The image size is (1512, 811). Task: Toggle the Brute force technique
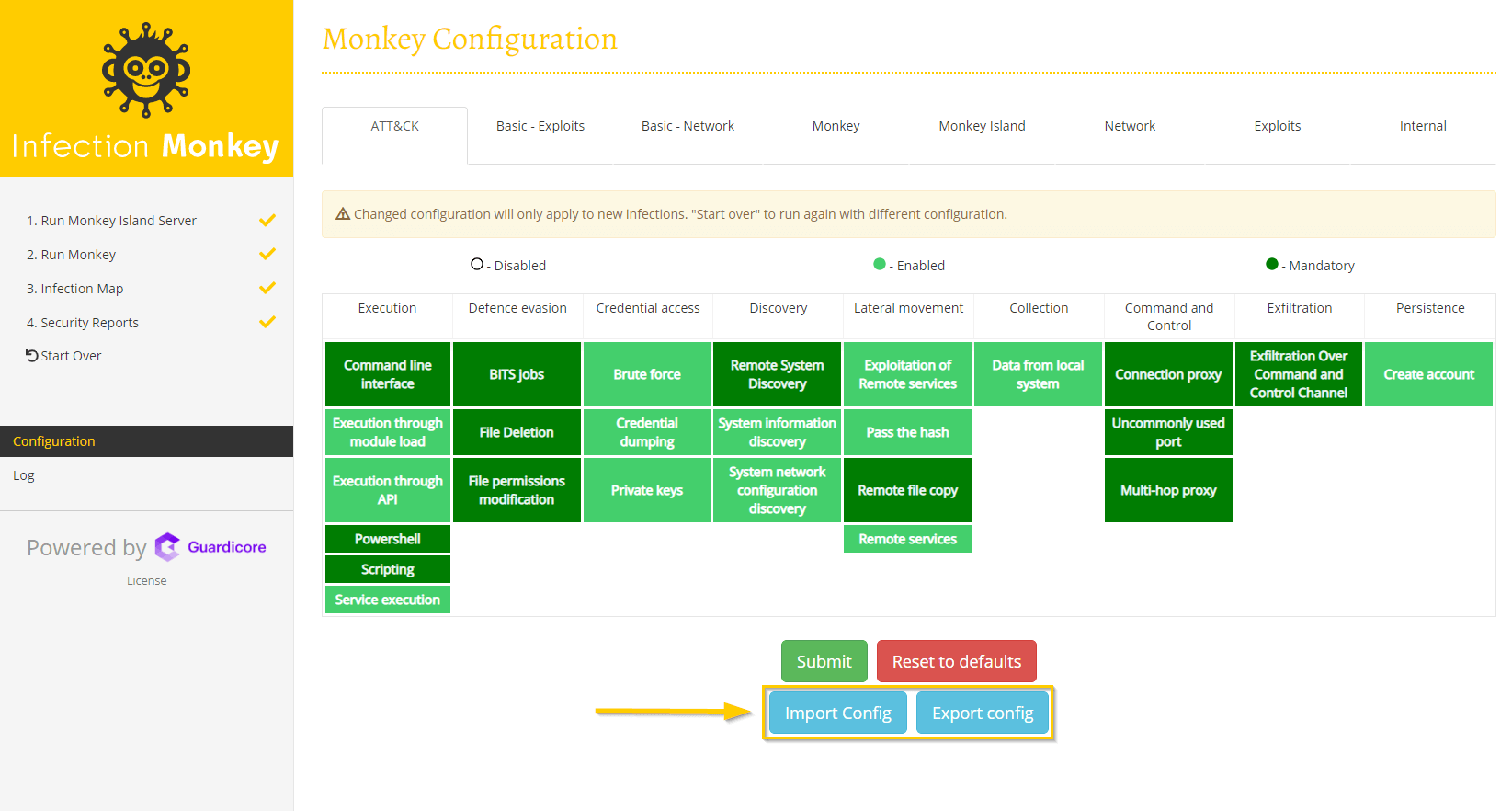tap(647, 374)
